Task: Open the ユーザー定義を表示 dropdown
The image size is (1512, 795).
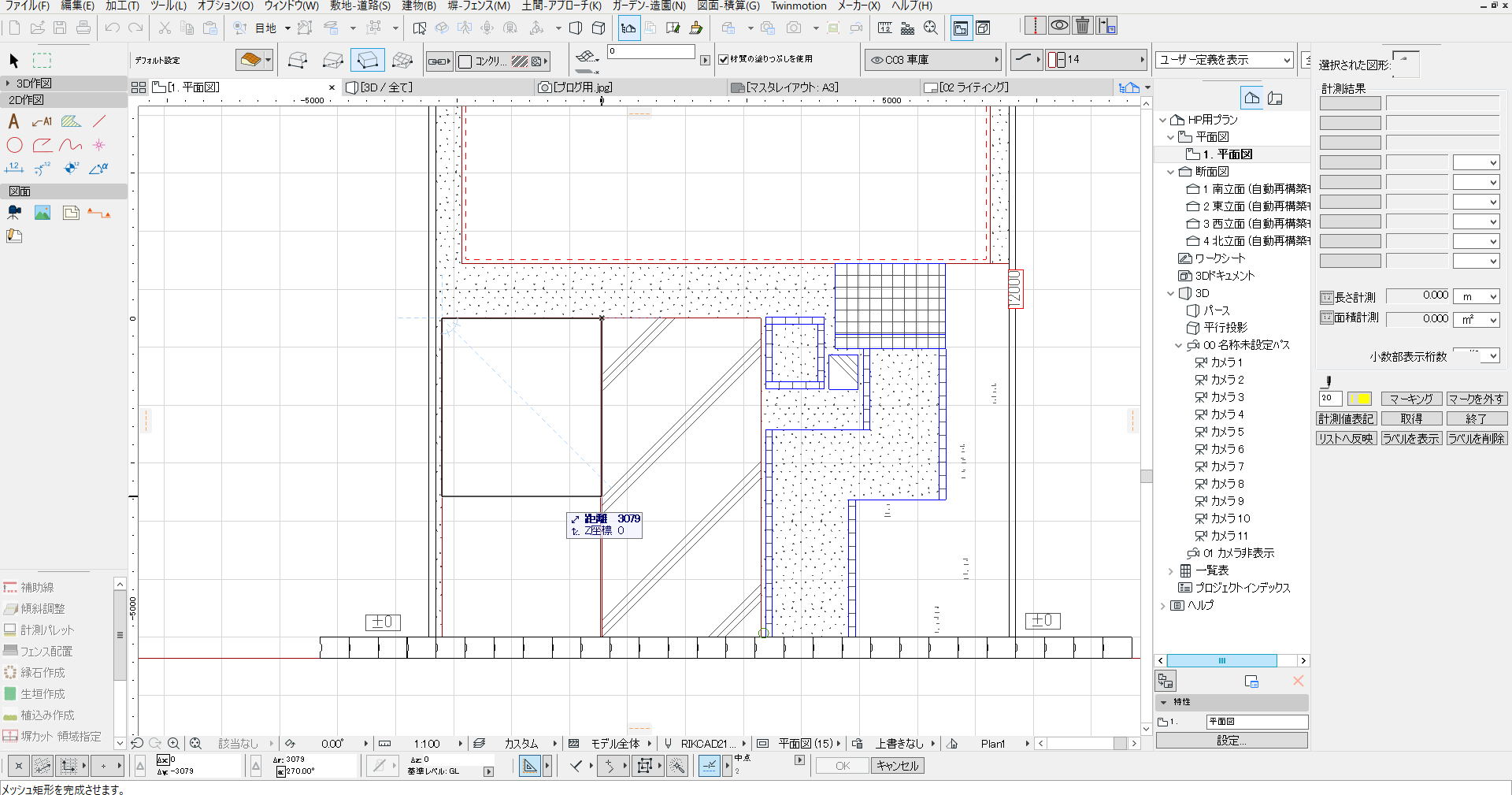Action: click(x=1225, y=60)
